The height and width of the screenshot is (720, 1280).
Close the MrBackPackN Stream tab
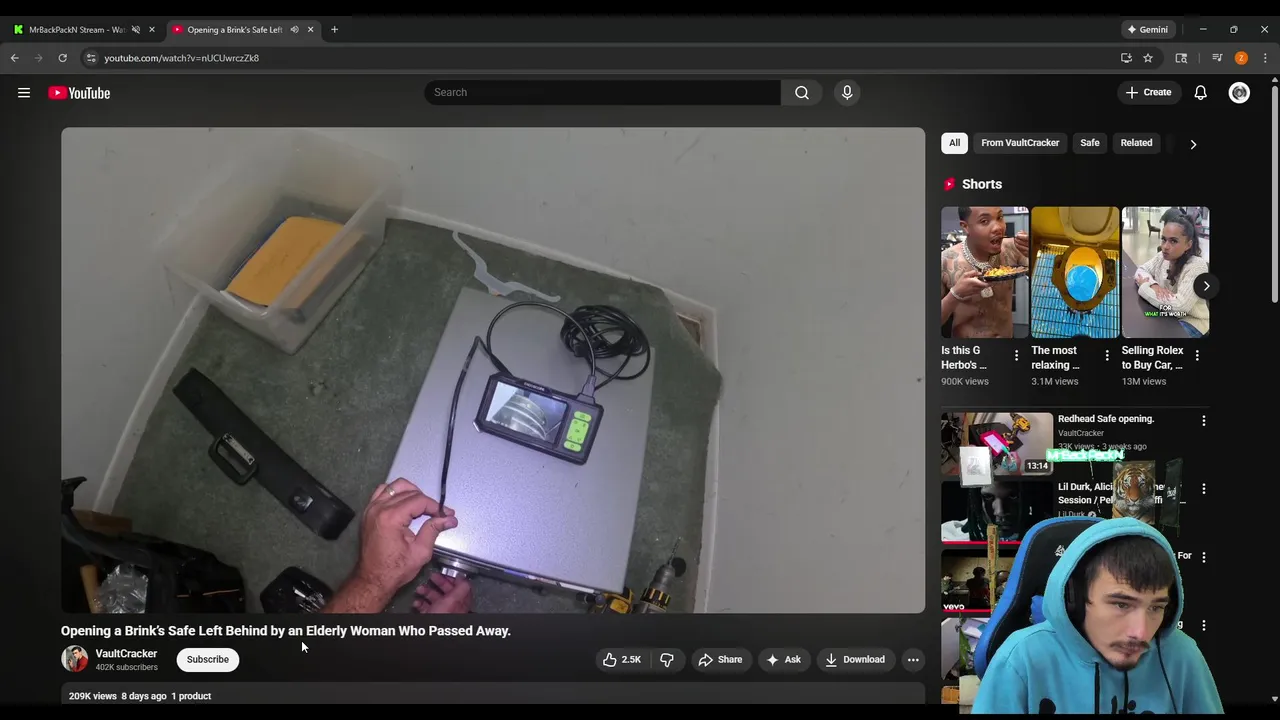point(152,30)
